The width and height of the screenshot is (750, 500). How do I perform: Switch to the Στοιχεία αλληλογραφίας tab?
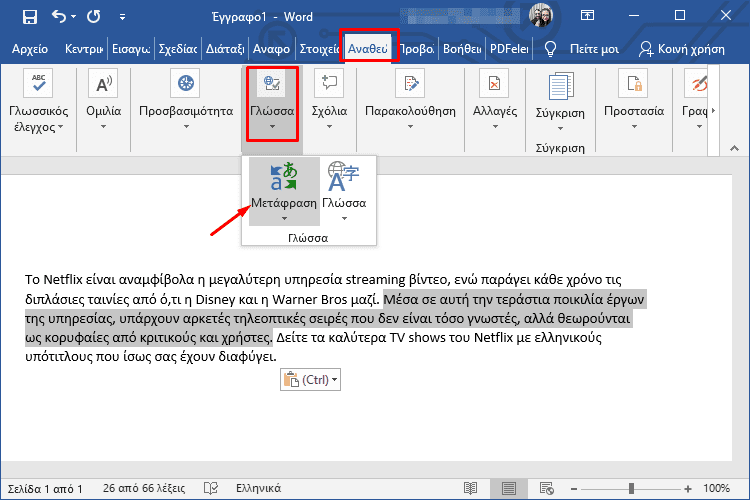click(x=319, y=49)
